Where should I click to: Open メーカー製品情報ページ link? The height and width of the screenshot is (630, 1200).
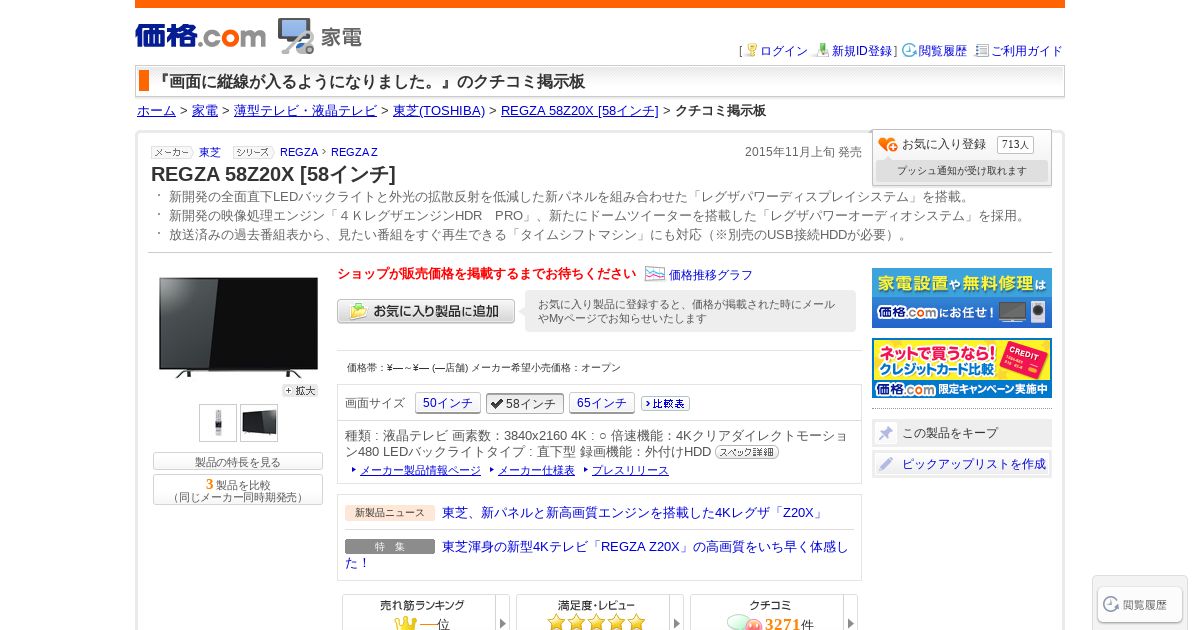tap(420, 470)
